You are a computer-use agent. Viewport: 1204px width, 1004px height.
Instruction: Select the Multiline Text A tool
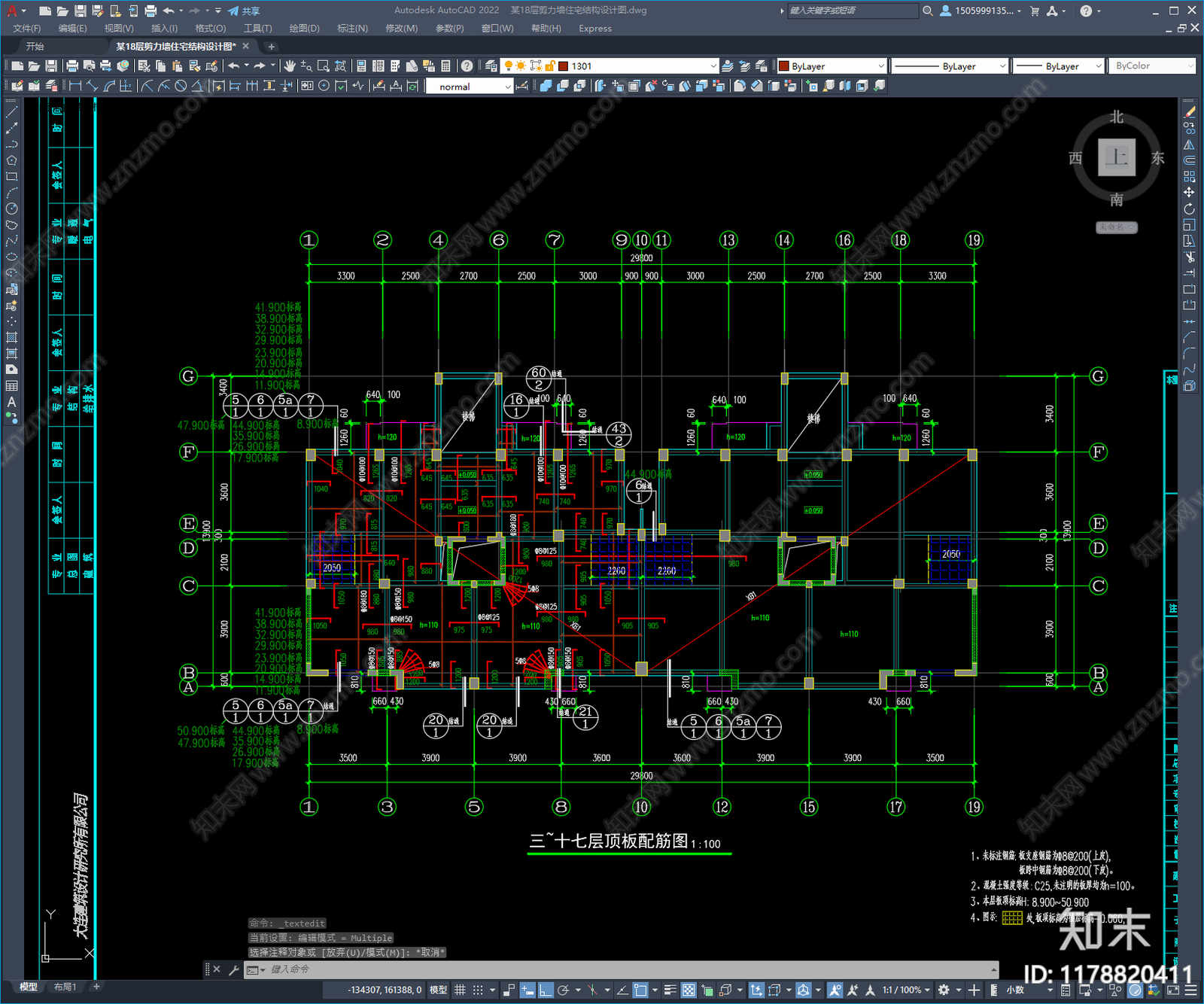coord(11,402)
